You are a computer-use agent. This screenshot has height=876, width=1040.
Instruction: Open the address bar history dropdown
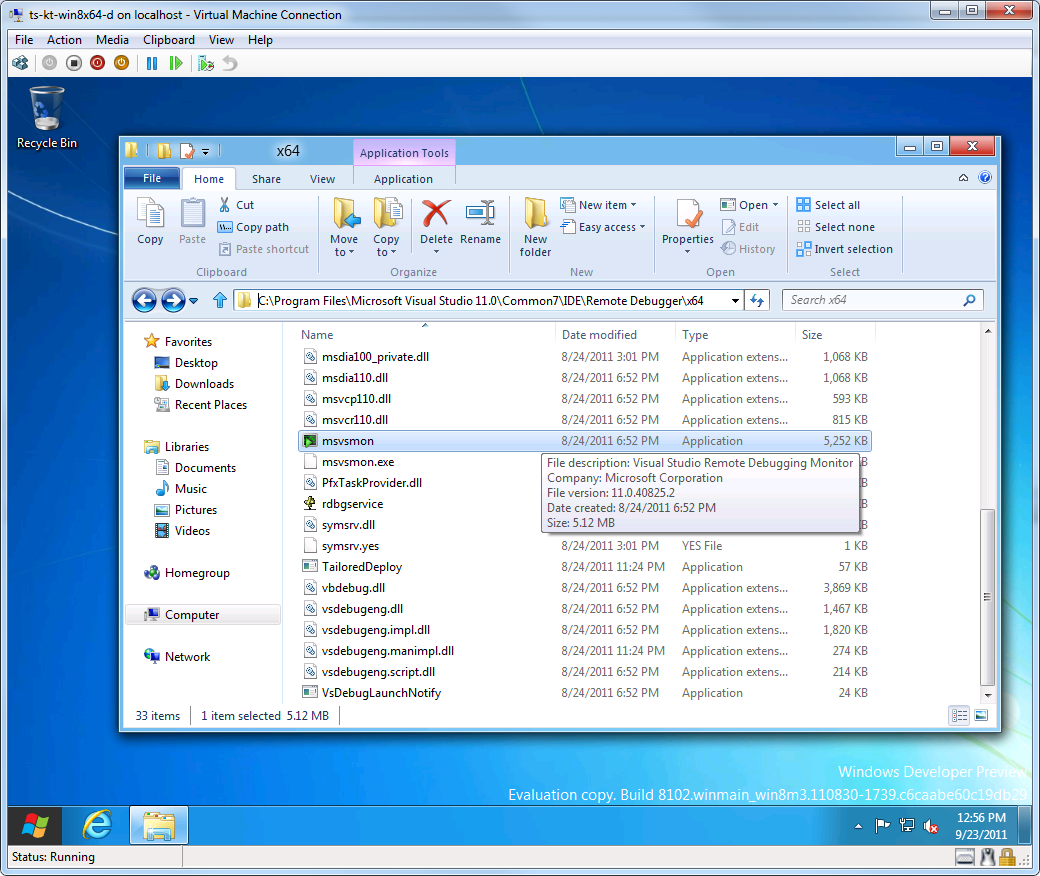pyautogui.click(x=737, y=300)
